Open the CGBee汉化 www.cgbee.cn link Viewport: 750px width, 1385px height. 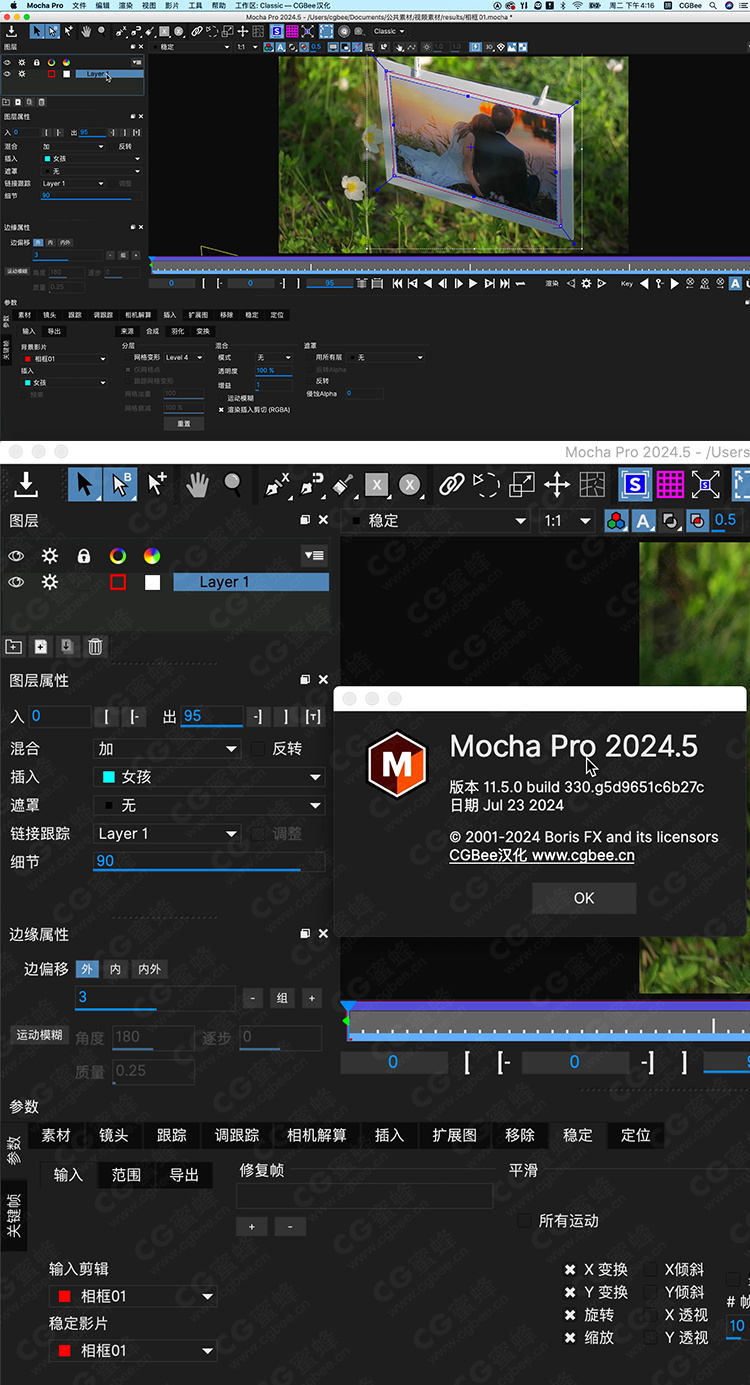(542, 856)
